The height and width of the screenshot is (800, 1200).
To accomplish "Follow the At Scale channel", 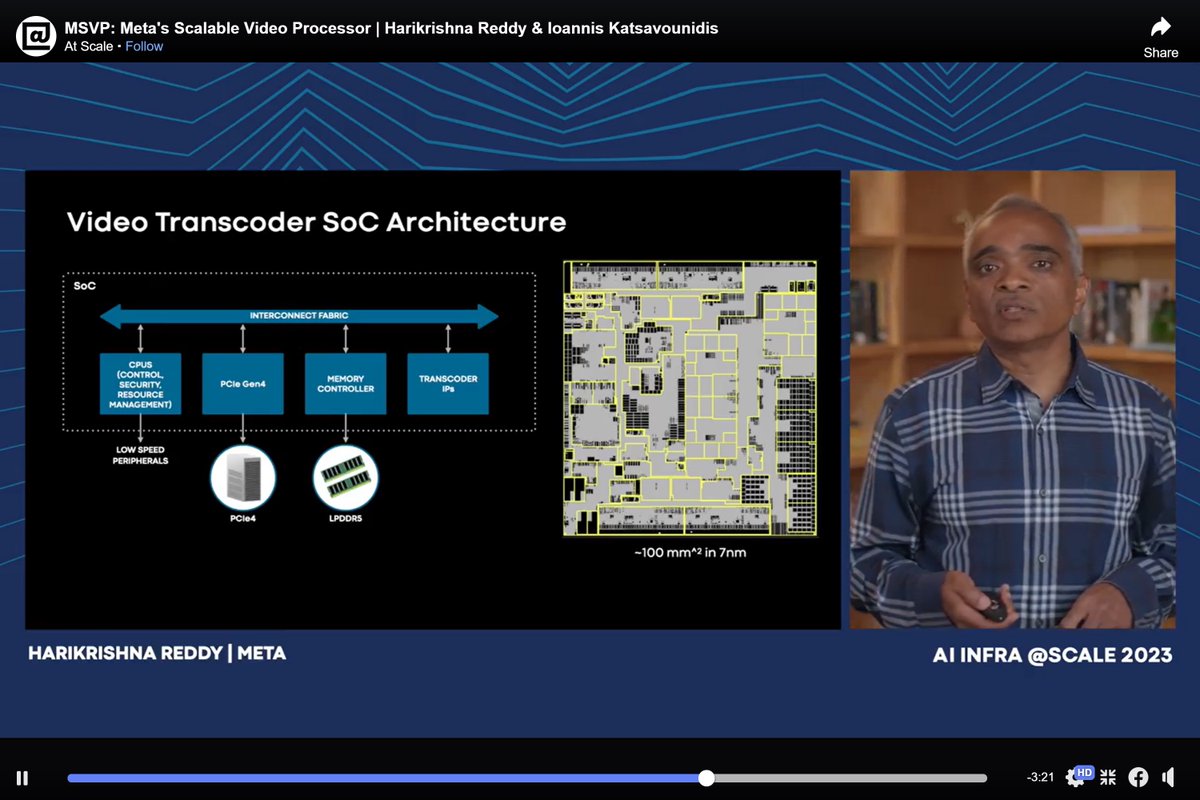I will pos(143,45).
